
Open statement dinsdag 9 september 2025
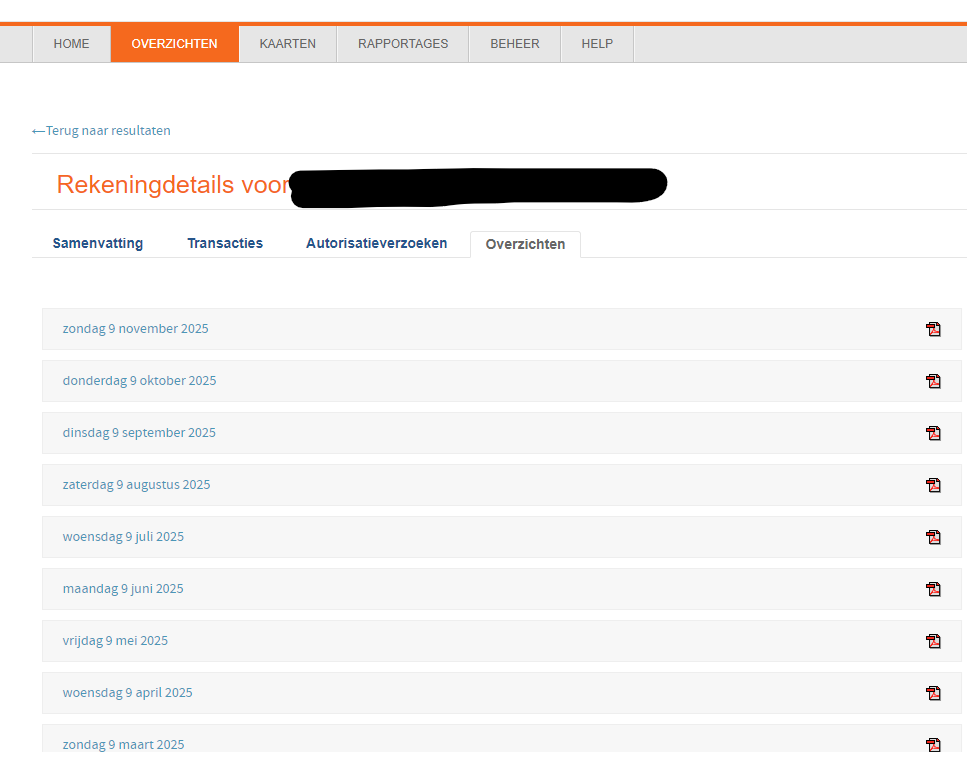point(139,432)
